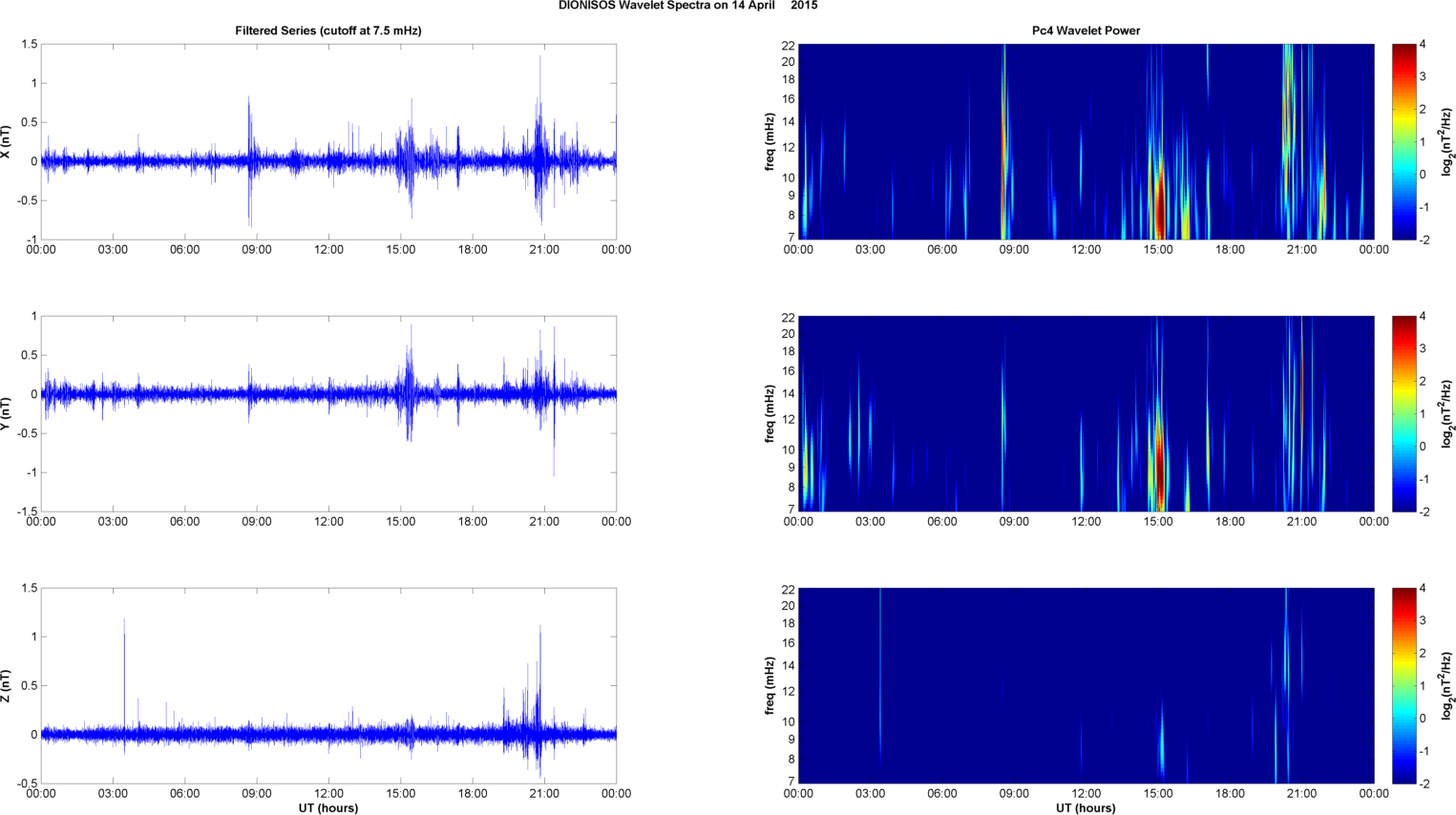Select the 'Filtered Series (cutoff at 7.5 mHz)' title
The width and height of the screenshot is (1456, 815).
click(x=328, y=31)
